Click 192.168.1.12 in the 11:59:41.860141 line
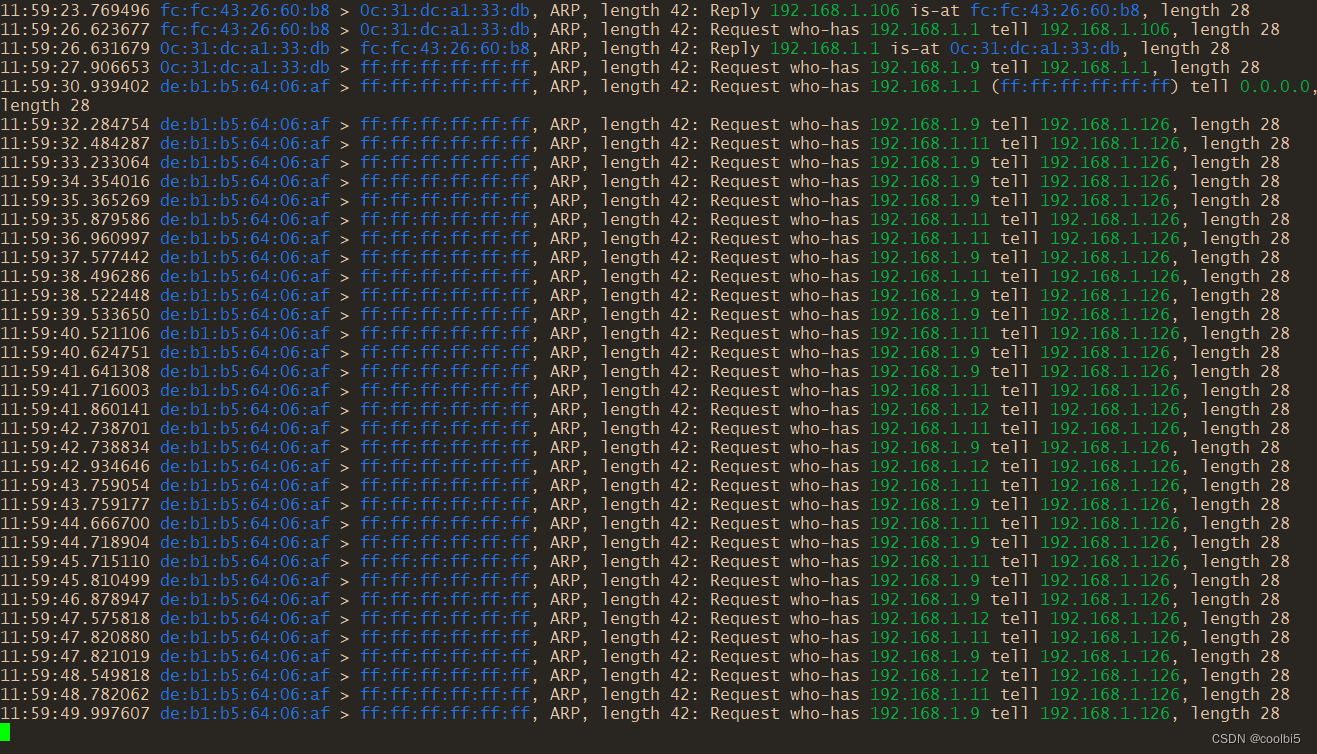This screenshot has height=754, width=1317. (x=930, y=410)
